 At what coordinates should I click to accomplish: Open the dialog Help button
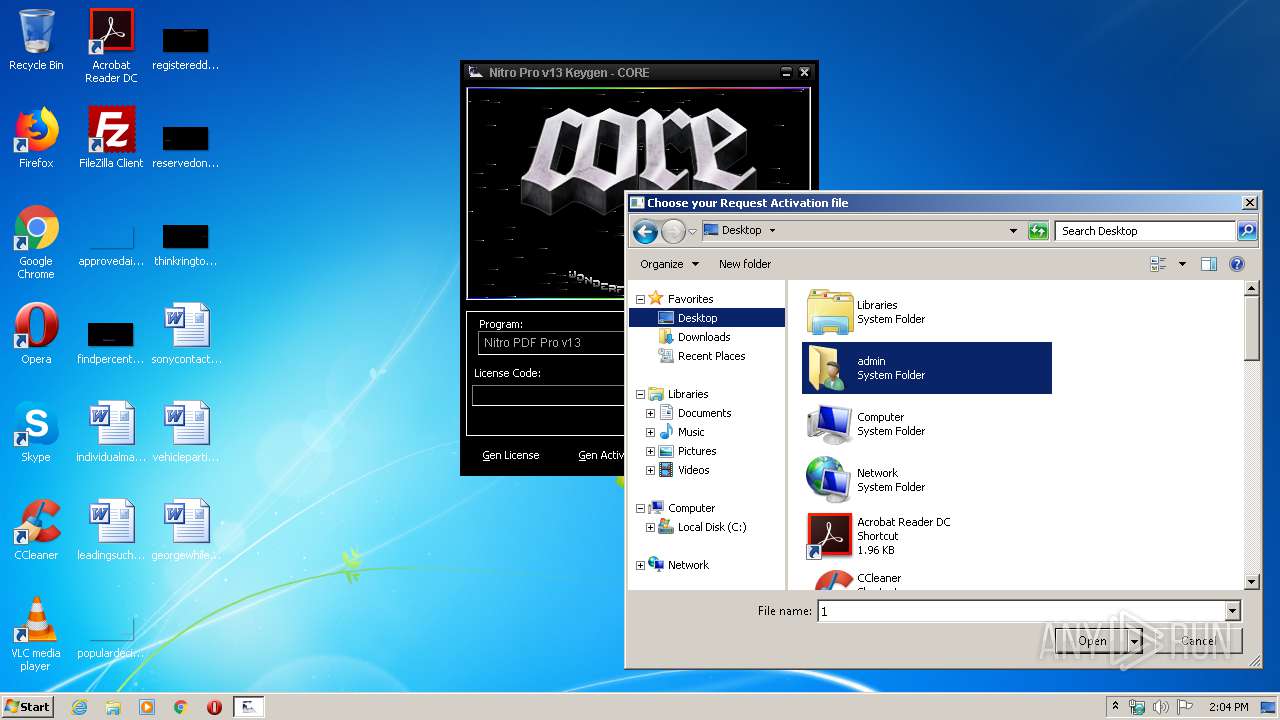click(1237, 264)
